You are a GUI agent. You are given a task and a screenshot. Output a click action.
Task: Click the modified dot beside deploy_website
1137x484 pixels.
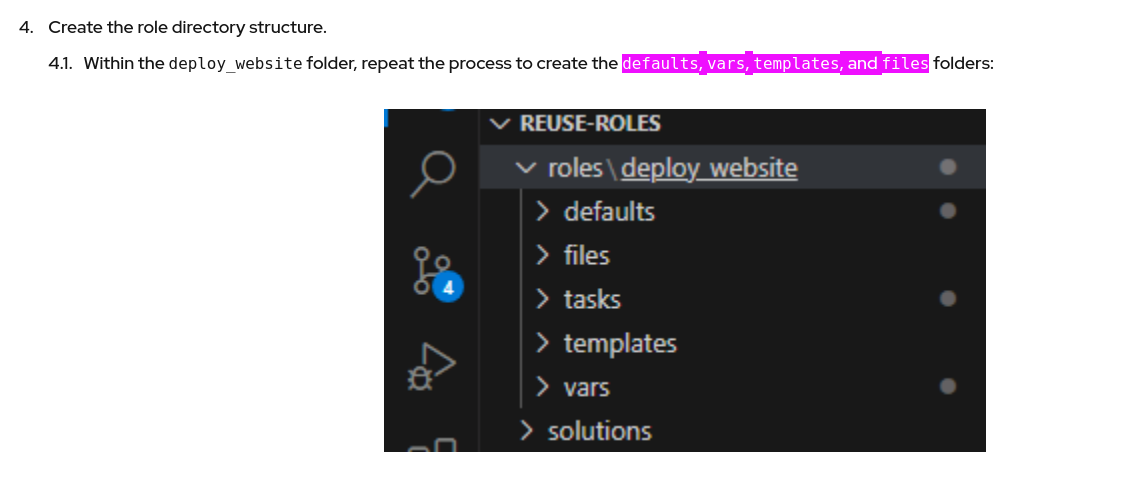pos(949,167)
